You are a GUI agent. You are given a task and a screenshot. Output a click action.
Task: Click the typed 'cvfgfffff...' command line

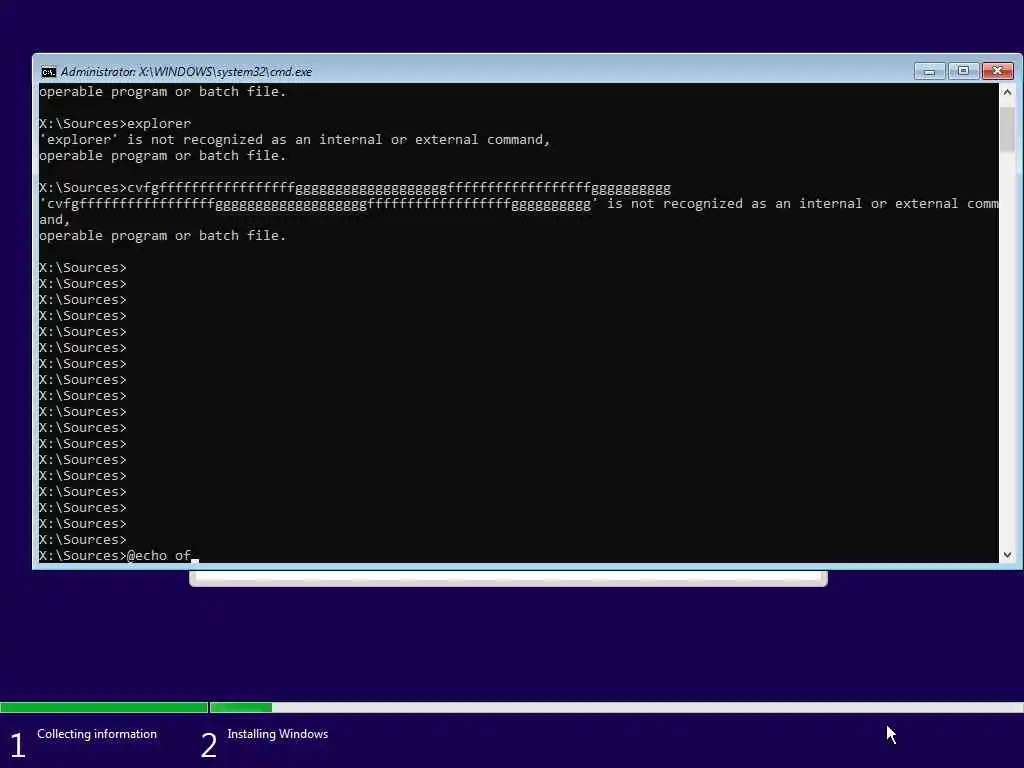click(x=355, y=188)
